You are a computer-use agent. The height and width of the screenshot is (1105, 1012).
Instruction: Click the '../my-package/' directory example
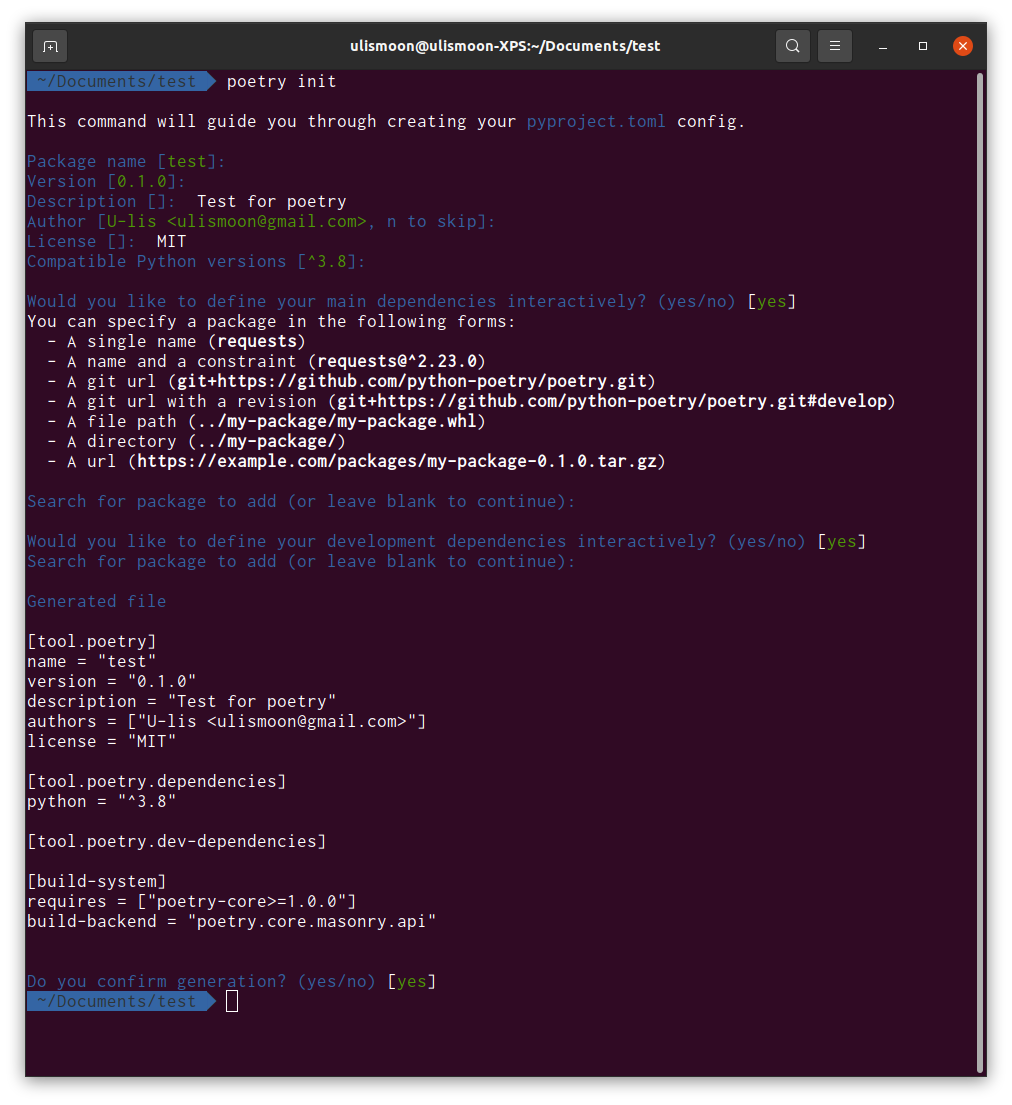(x=266, y=441)
